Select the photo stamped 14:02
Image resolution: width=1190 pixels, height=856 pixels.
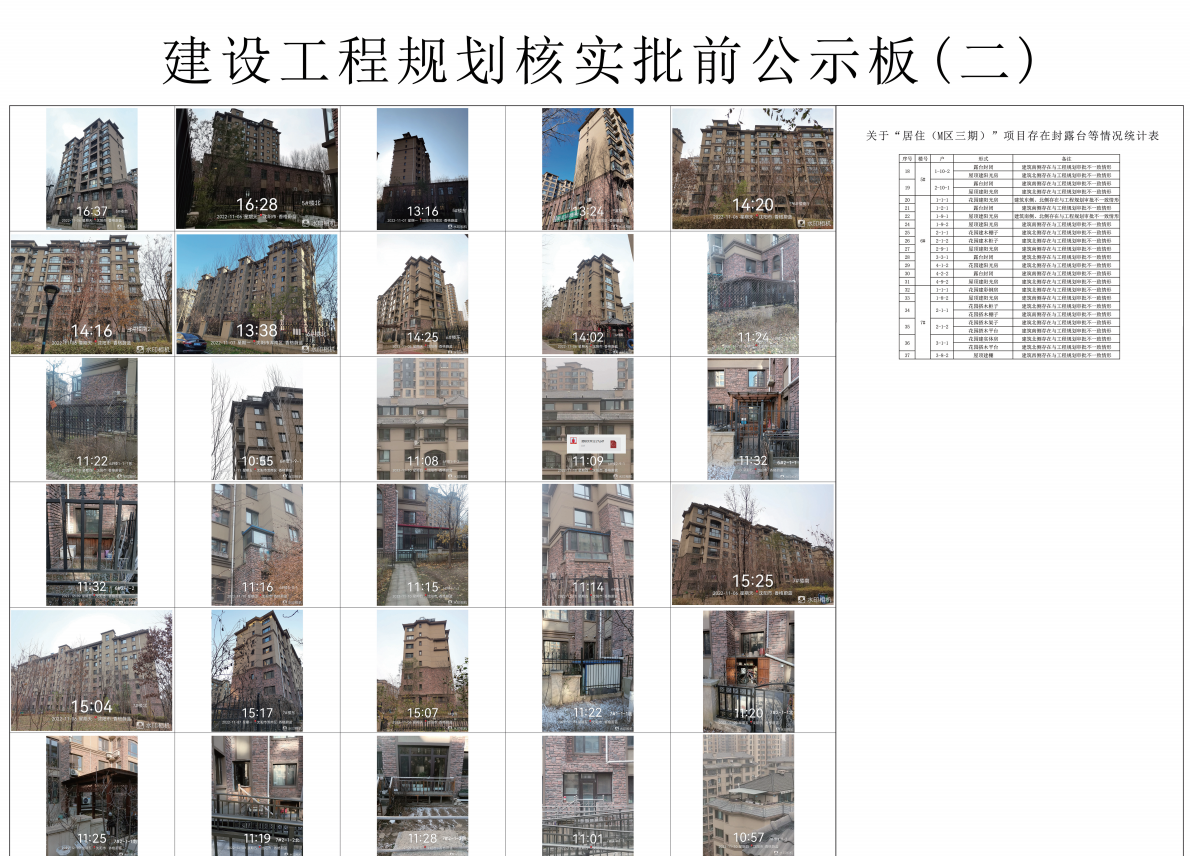click(x=587, y=294)
